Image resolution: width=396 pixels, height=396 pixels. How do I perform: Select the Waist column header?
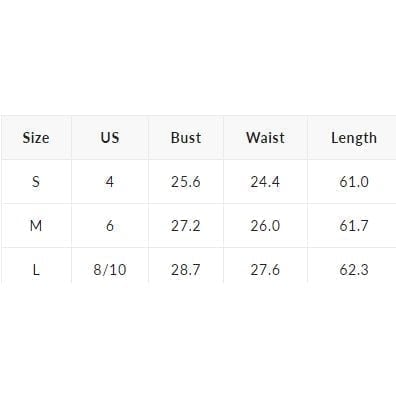265,138
